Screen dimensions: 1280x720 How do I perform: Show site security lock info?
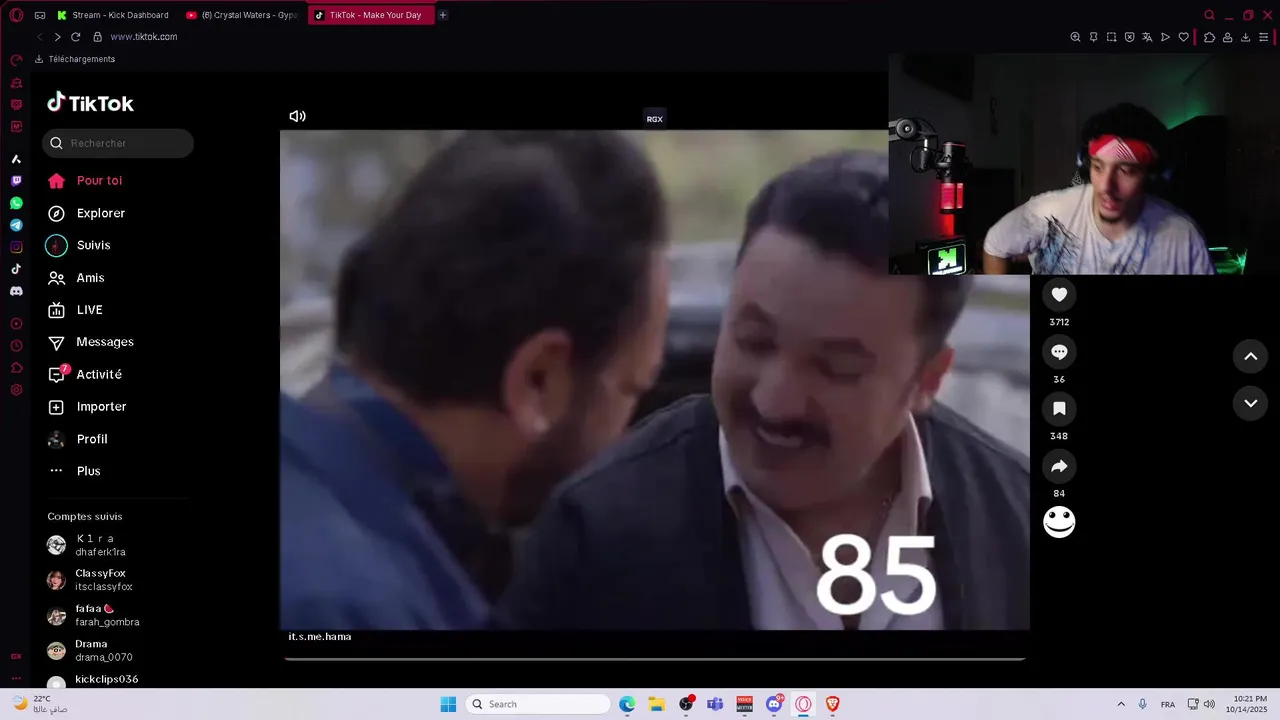pyautogui.click(x=97, y=37)
